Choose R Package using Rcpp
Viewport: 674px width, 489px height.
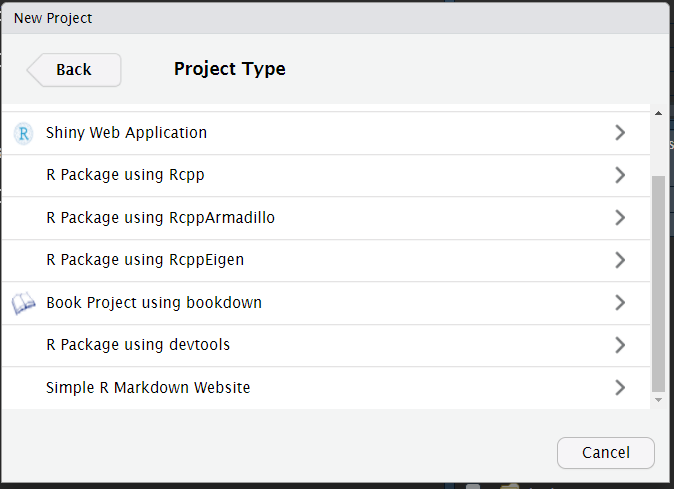pyautogui.click(x=326, y=175)
